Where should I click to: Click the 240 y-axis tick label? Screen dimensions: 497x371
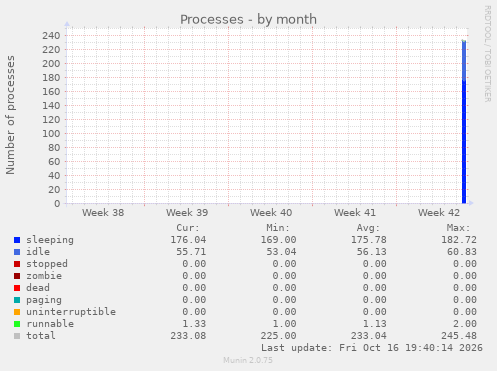pyautogui.click(x=51, y=36)
